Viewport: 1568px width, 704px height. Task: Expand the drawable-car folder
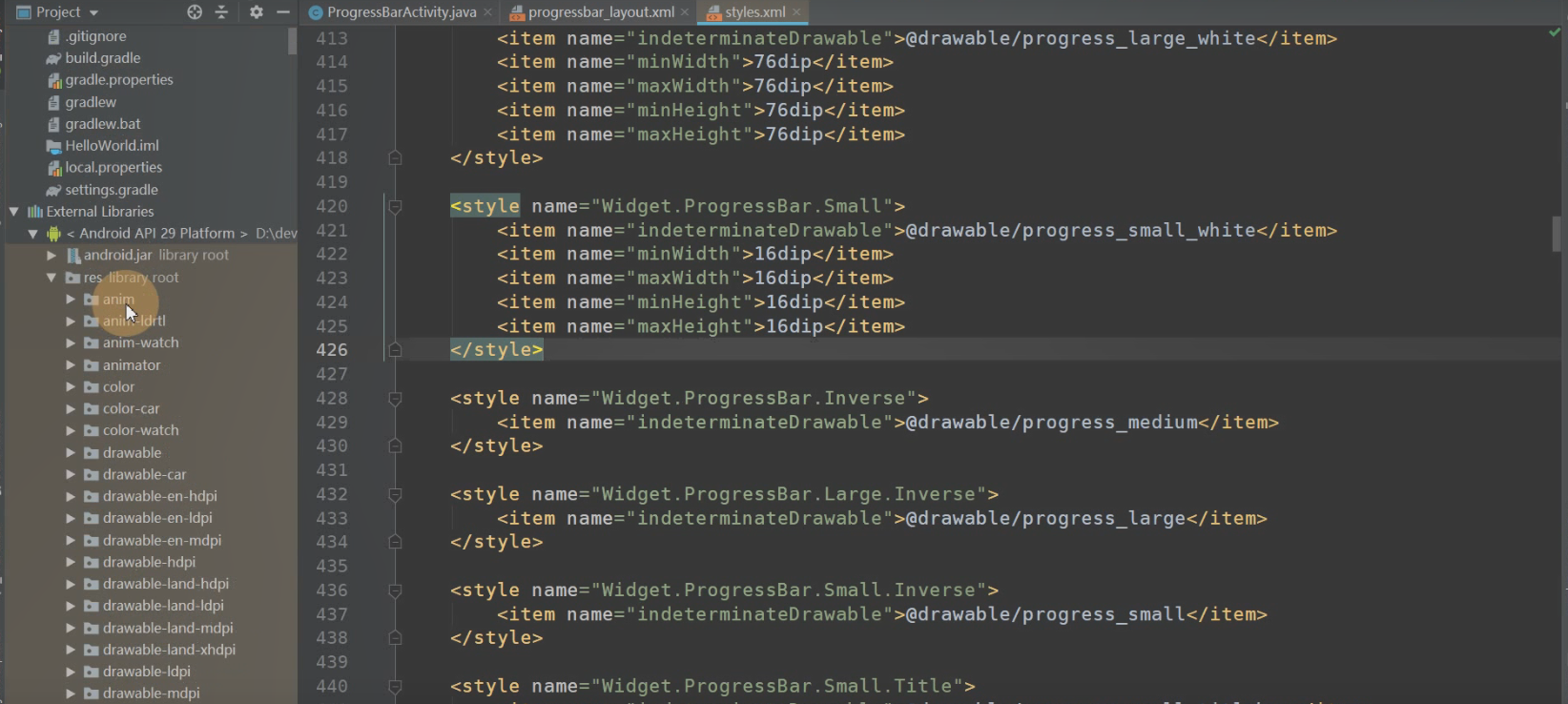tap(71, 475)
